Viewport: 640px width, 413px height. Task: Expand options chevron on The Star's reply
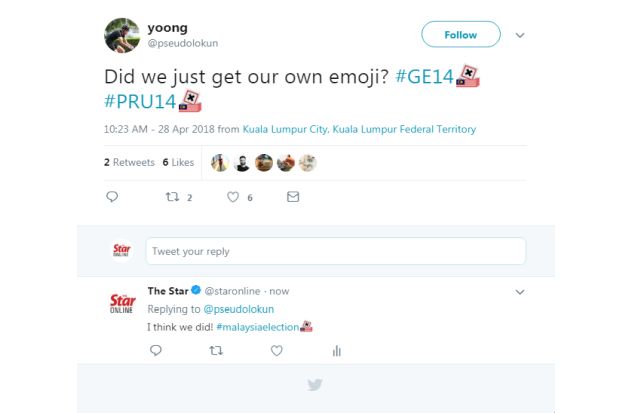pos(520,291)
